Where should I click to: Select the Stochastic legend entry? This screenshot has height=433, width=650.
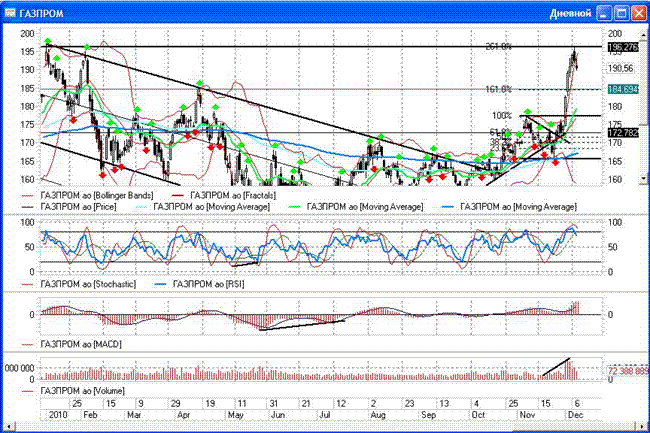coord(88,284)
